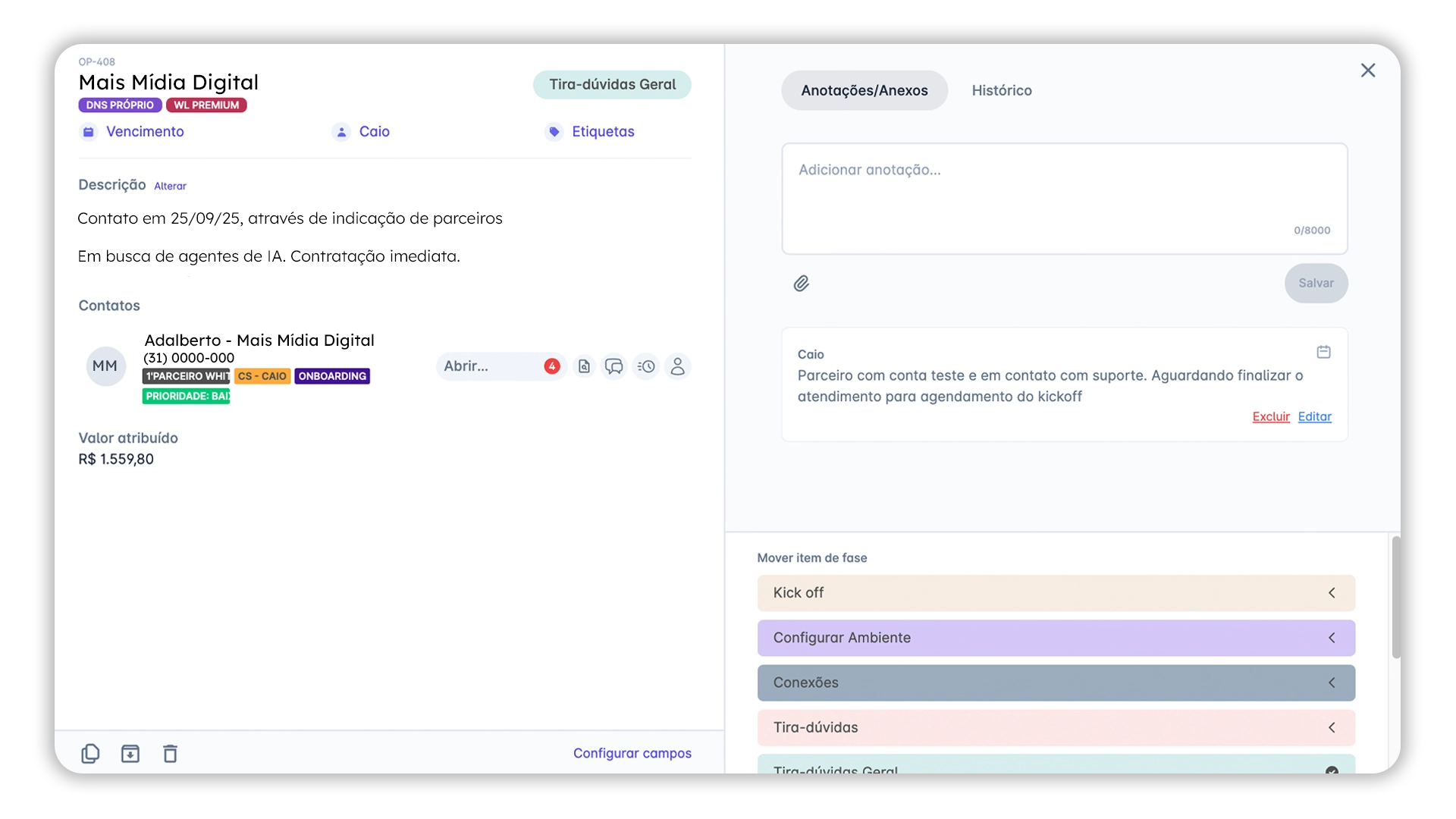Switch to the Histórico tab

[1001, 90]
